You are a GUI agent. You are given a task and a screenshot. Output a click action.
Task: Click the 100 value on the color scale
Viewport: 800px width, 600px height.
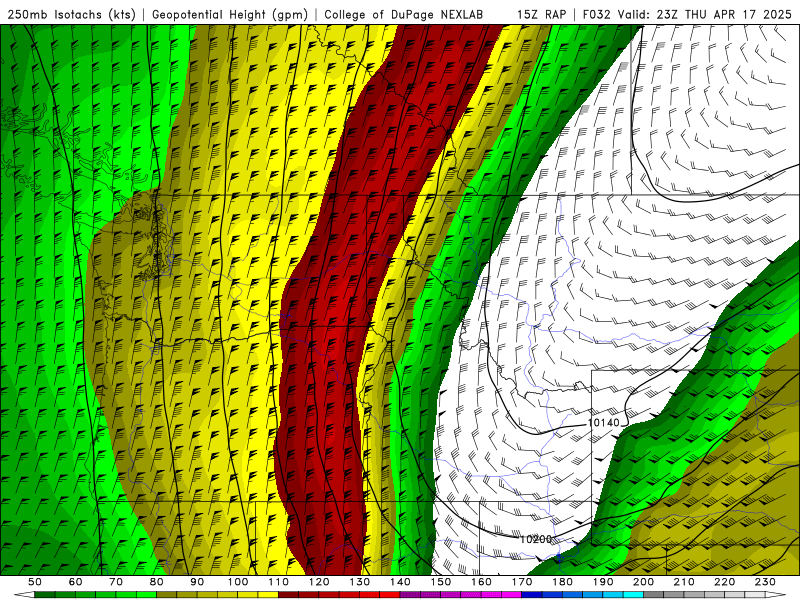click(x=238, y=582)
